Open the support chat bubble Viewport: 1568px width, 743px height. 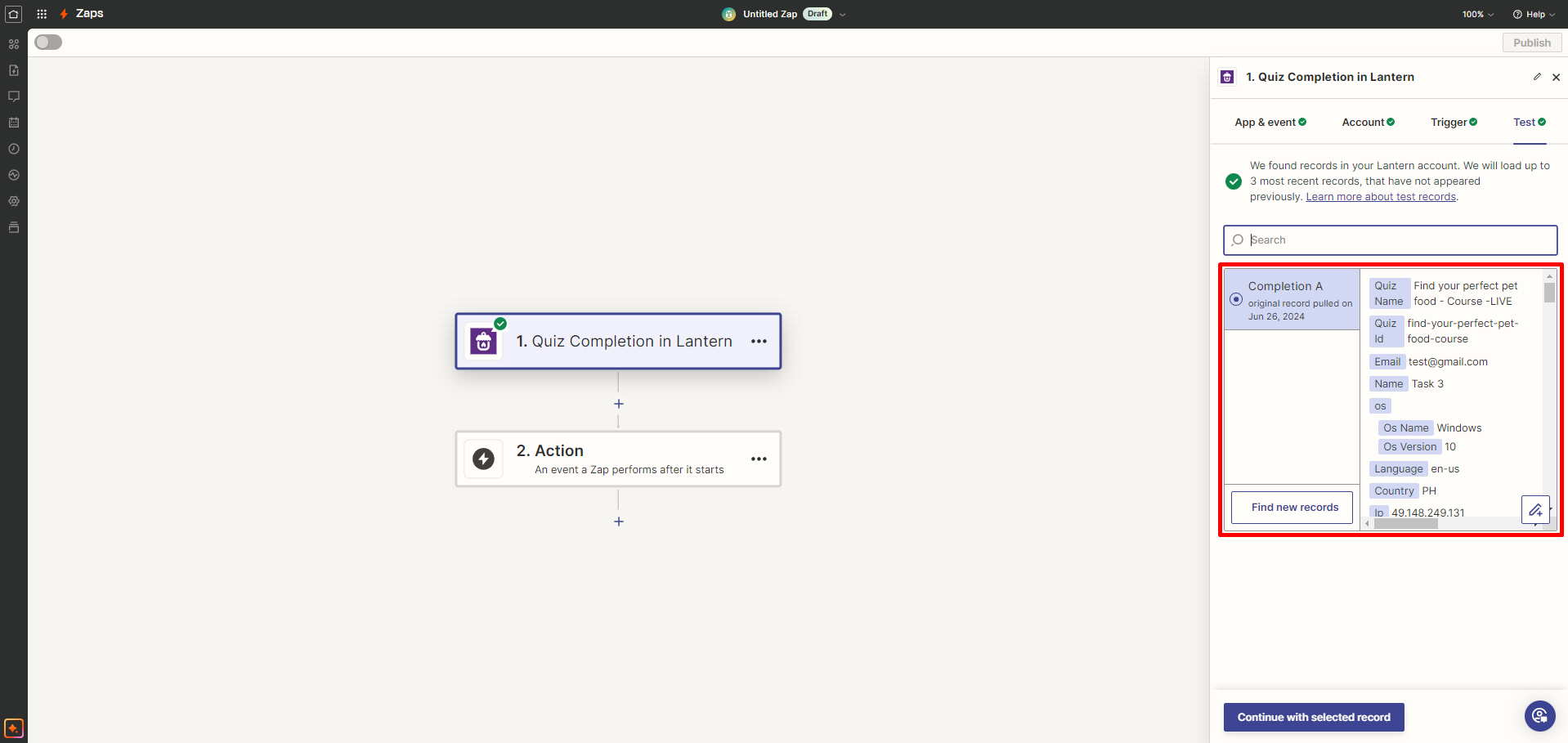point(1539,716)
